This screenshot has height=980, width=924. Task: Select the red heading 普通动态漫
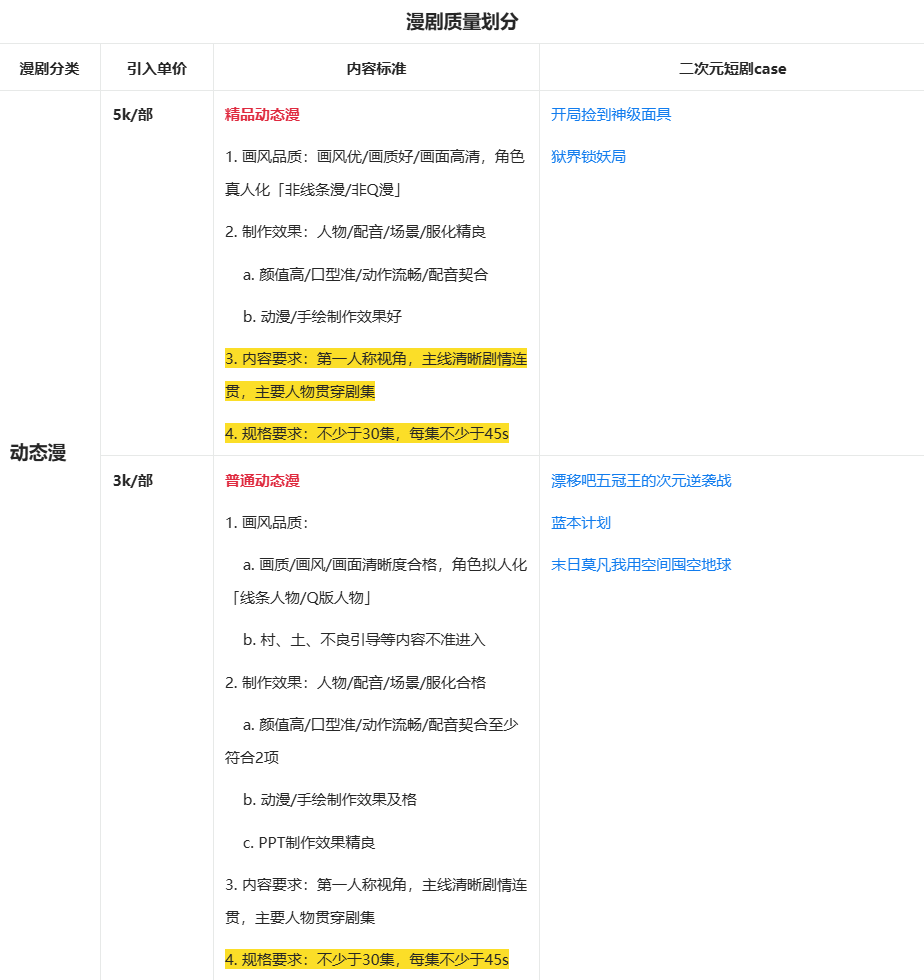(x=263, y=480)
